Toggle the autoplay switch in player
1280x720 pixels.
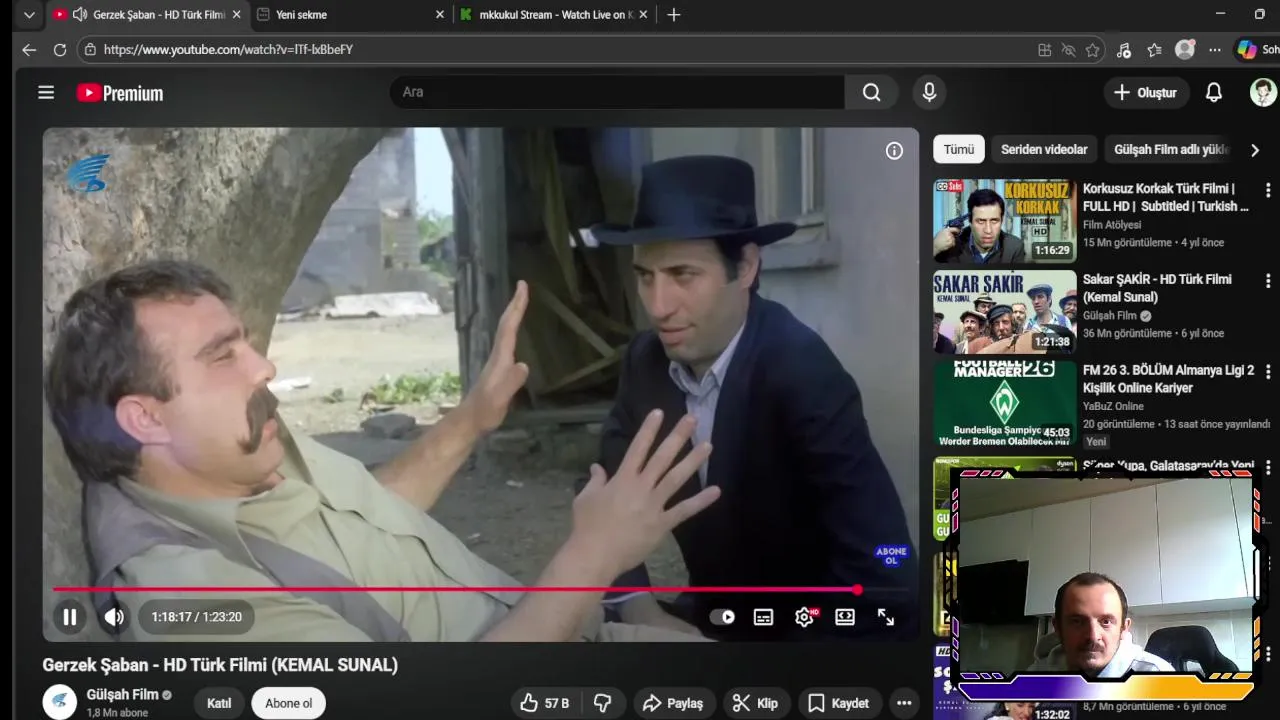pos(722,617)
